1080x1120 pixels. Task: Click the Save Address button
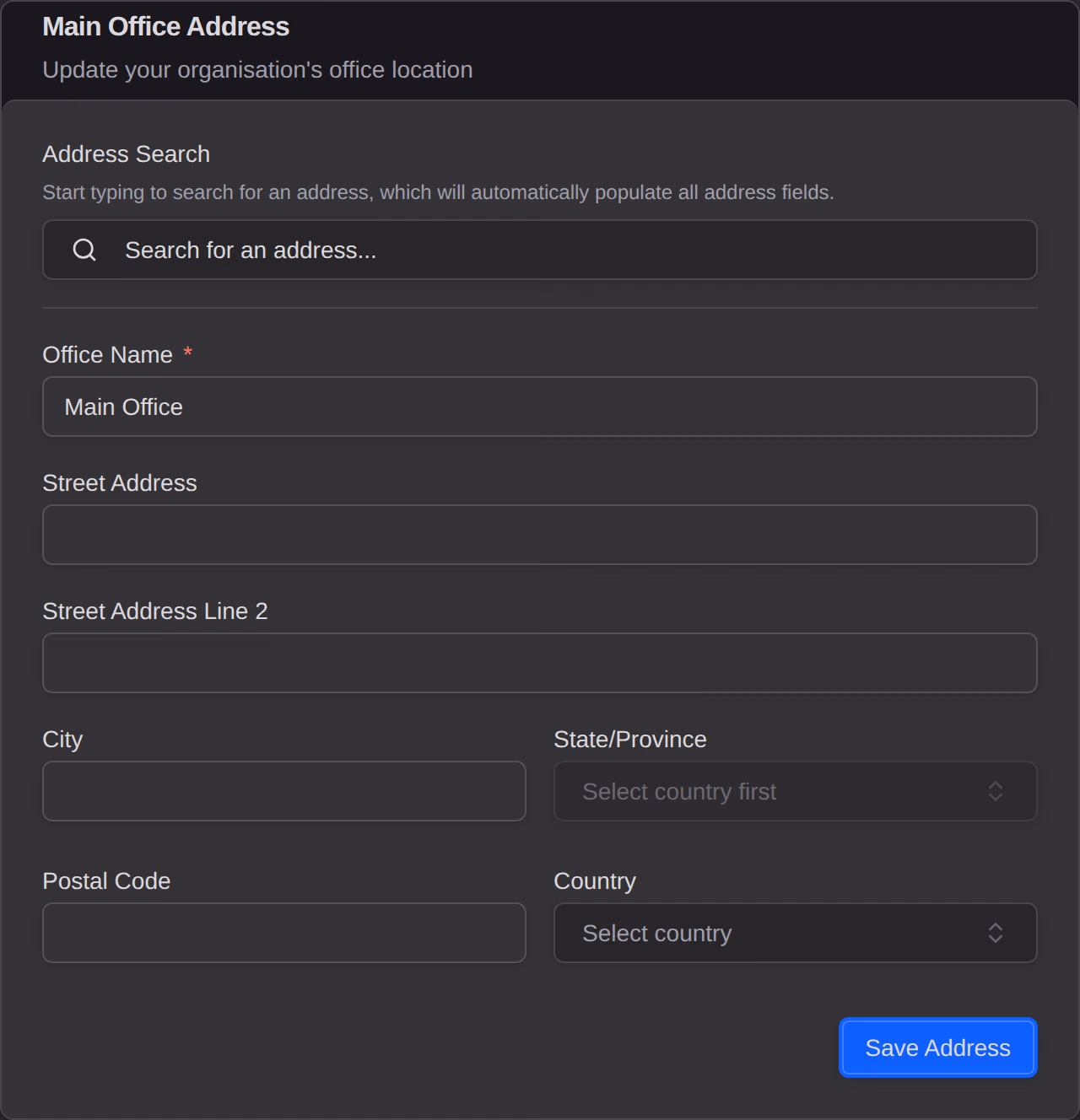[x=938, y=1047]
